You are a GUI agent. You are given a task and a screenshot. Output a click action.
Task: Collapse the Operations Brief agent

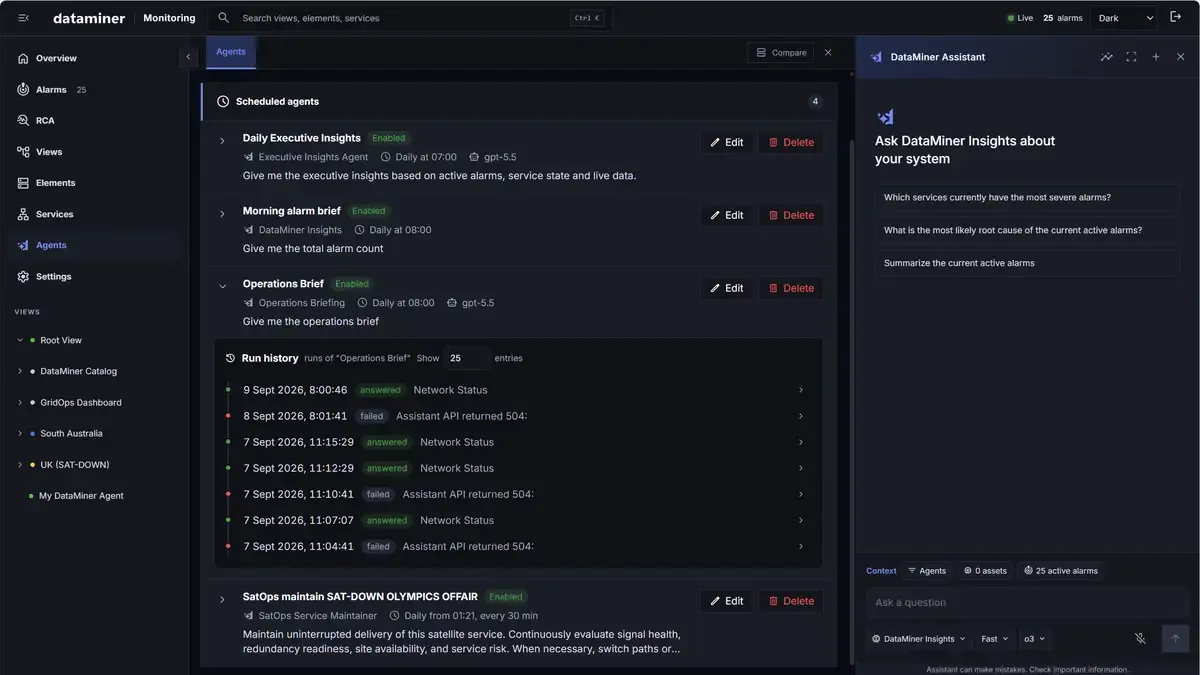222,287
